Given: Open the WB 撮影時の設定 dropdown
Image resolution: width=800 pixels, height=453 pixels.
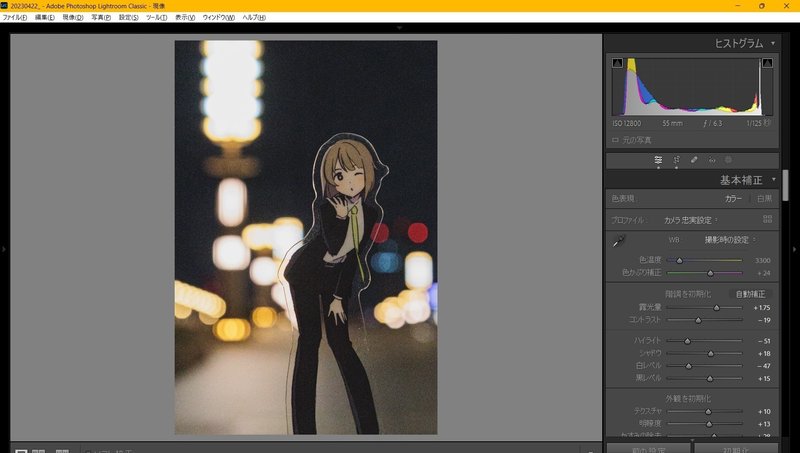Looking at the screenshot, I should click(x=730, y=240).
